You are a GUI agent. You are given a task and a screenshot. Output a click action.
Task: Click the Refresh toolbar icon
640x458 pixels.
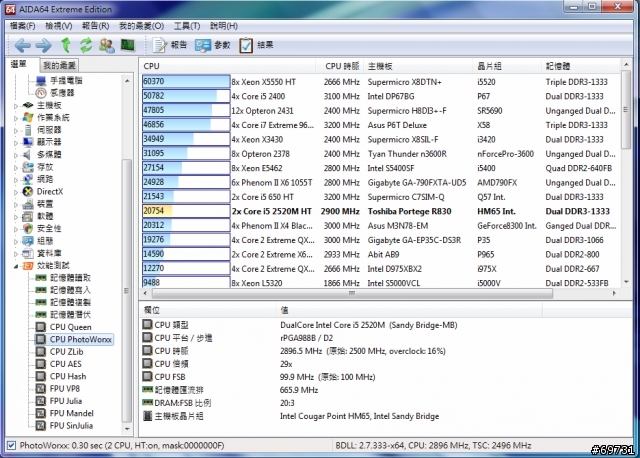[86, 45]
